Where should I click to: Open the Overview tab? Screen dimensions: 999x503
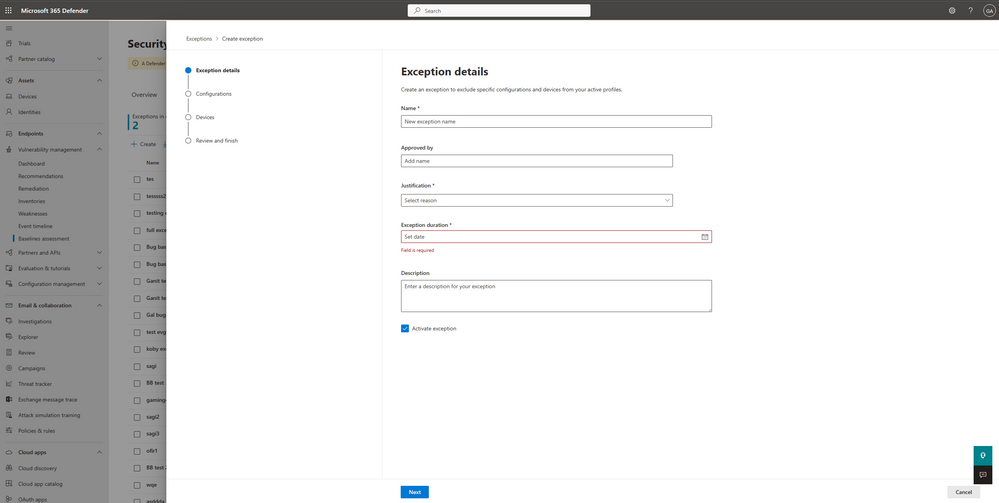coord(144,94)
